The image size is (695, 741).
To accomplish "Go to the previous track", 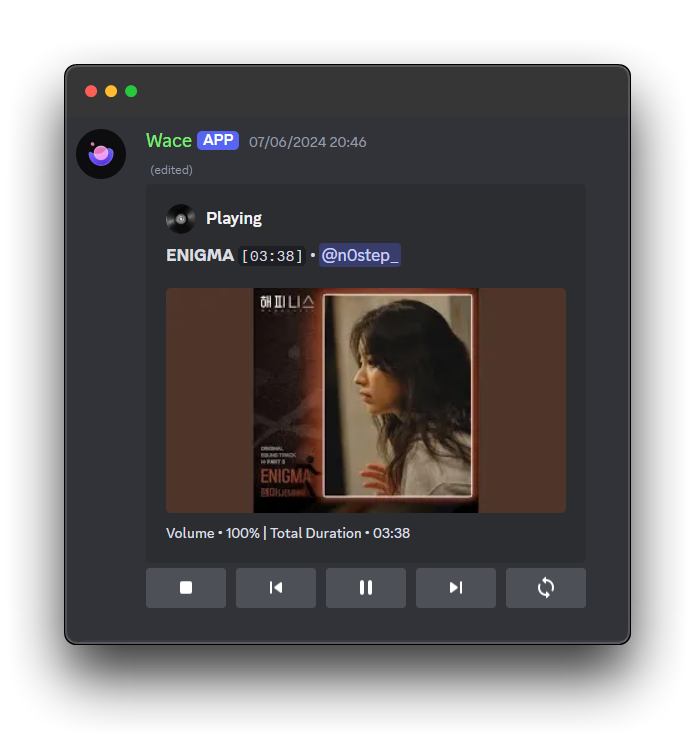I will coord(276,588).
